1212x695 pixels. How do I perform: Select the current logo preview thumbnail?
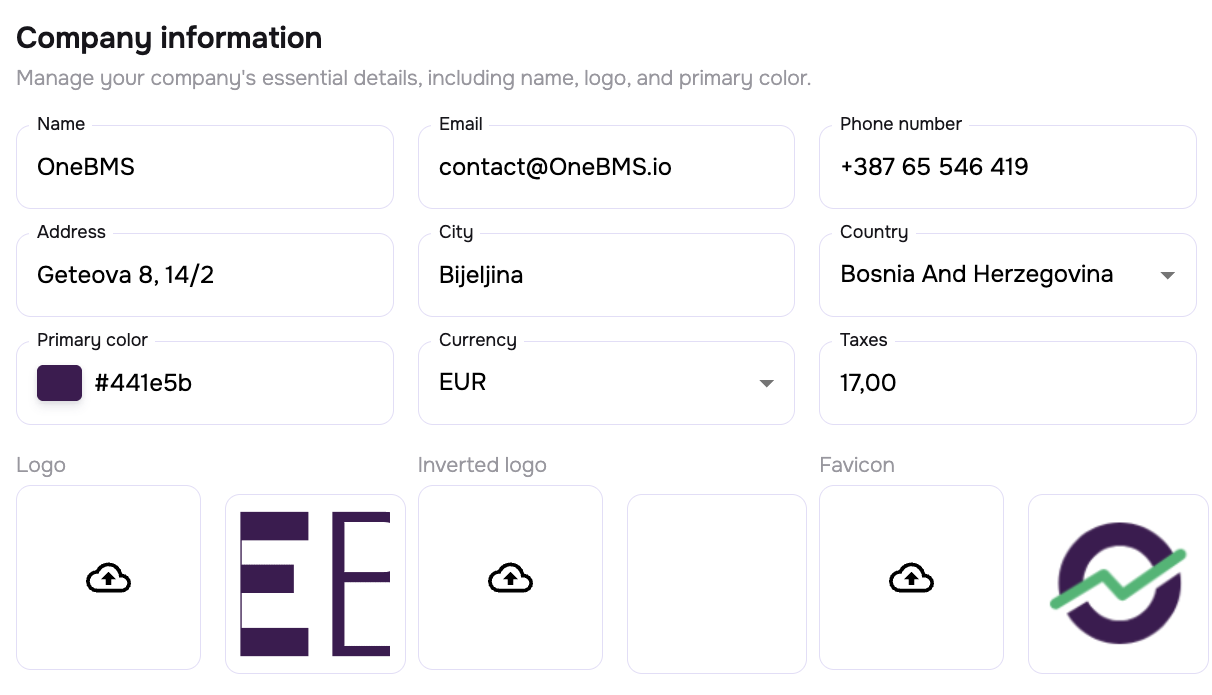[315, 583]
